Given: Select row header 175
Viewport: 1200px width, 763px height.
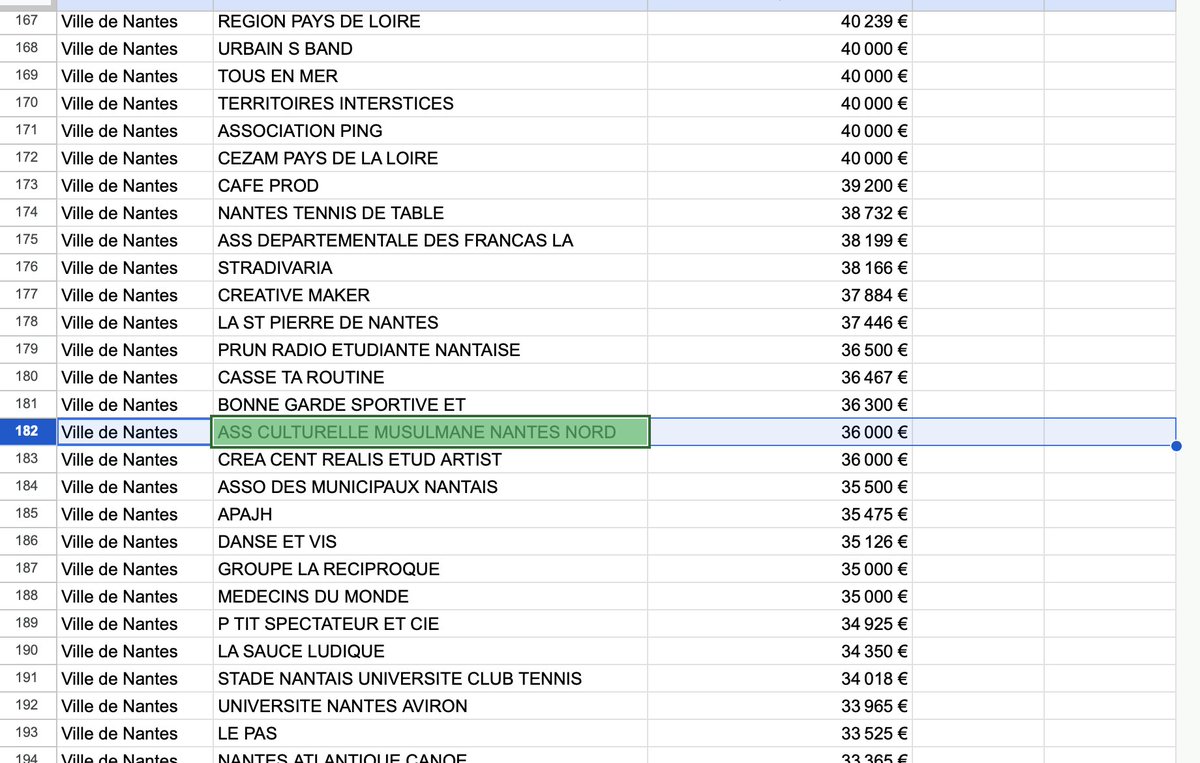Looking at the screenshot, I should click(28, 240).
